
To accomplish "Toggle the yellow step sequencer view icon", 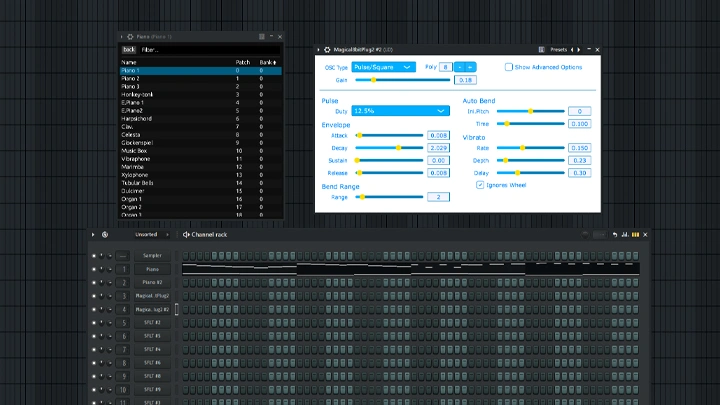I will coord(636,235).
